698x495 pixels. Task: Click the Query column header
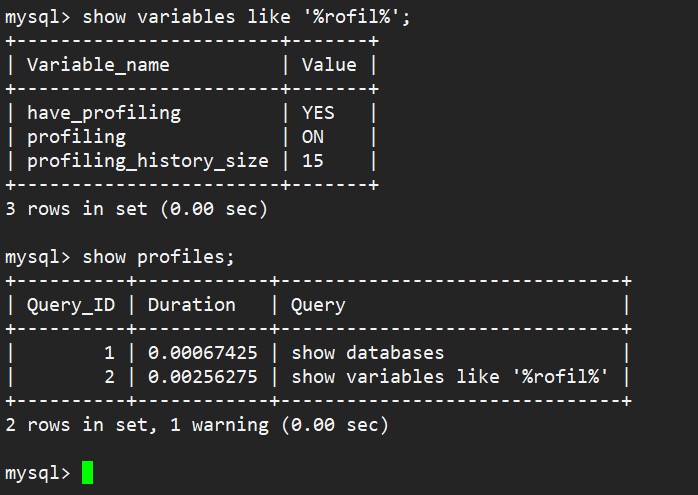[318, 305]
